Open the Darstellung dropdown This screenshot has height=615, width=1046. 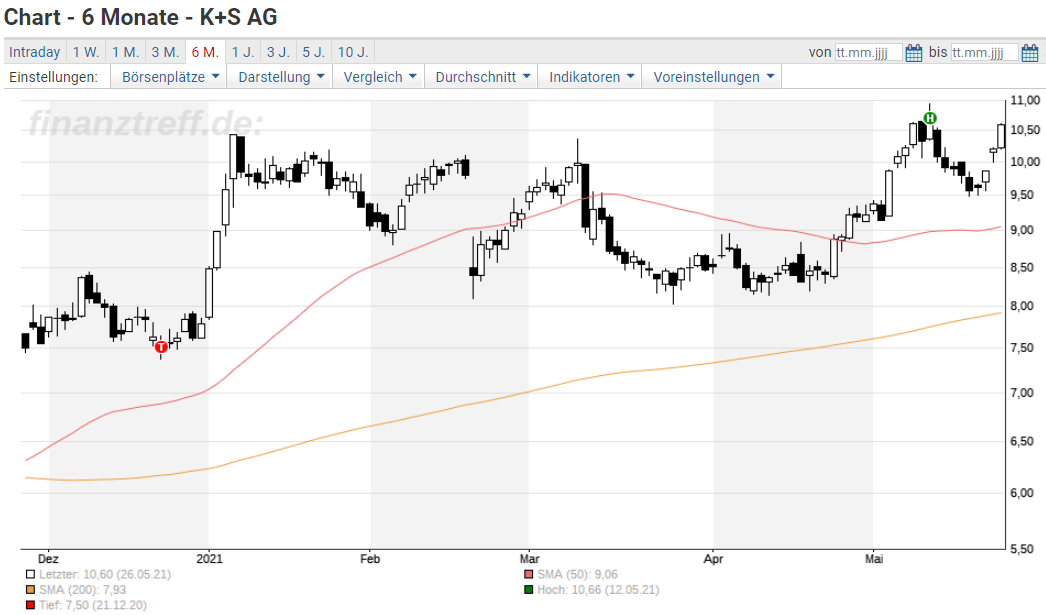[280, 77]
